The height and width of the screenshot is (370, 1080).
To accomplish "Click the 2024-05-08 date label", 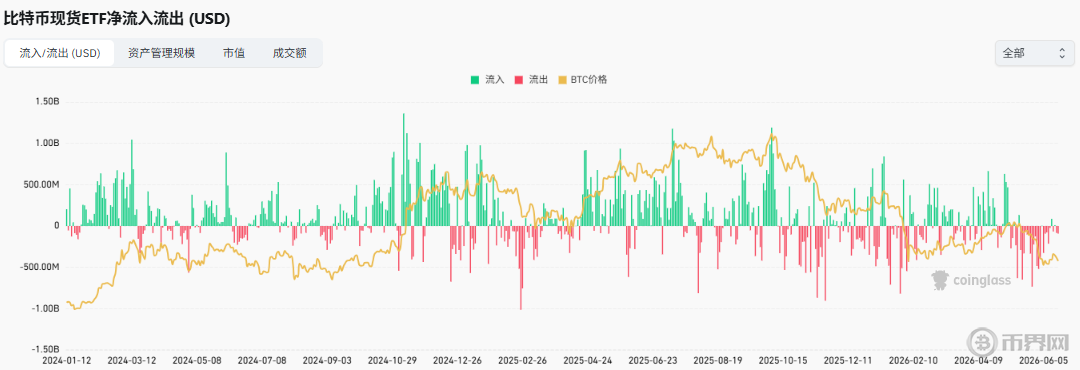I will pos(196,360).
